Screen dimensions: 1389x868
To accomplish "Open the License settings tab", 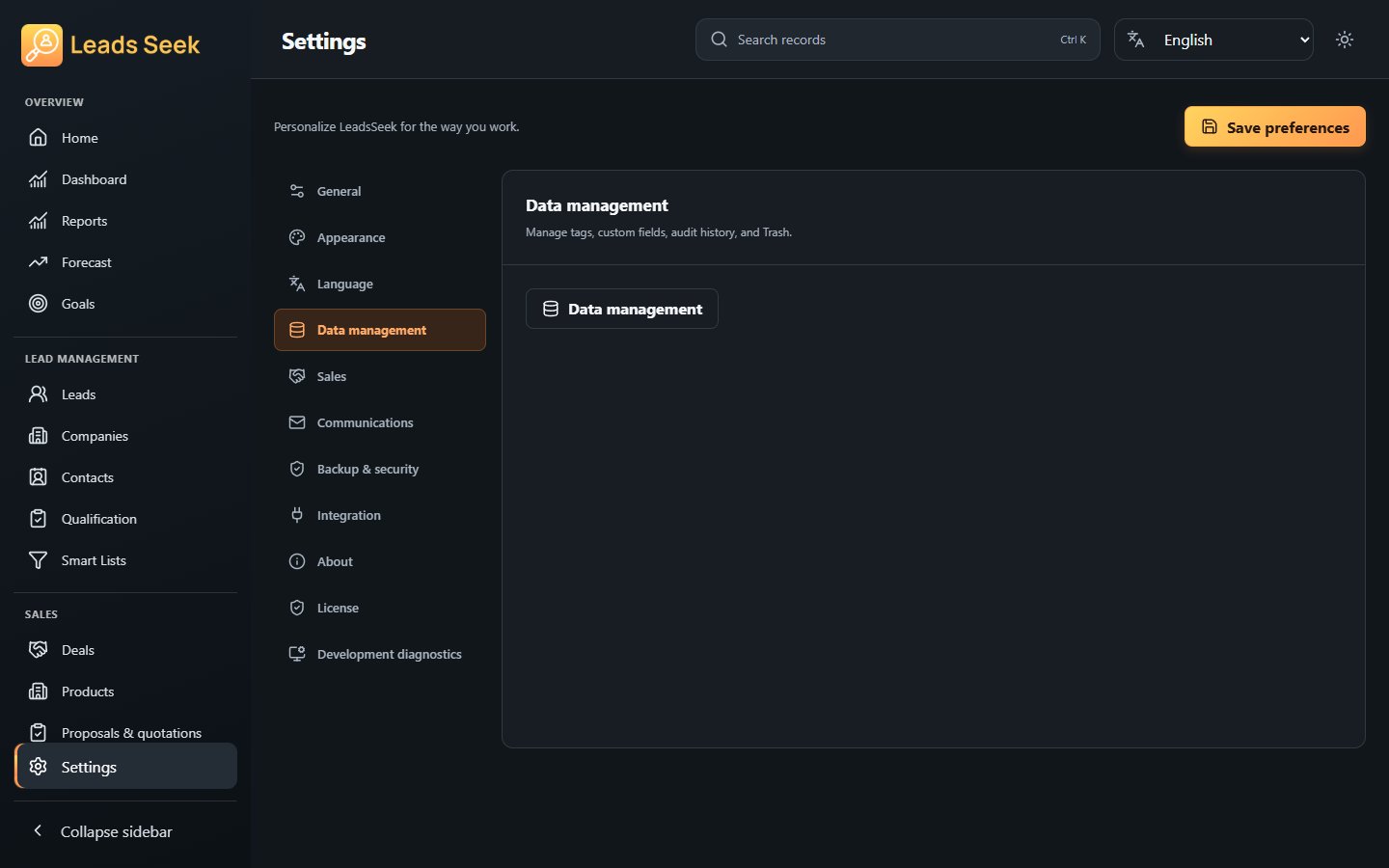I will (x=379, y=608).
